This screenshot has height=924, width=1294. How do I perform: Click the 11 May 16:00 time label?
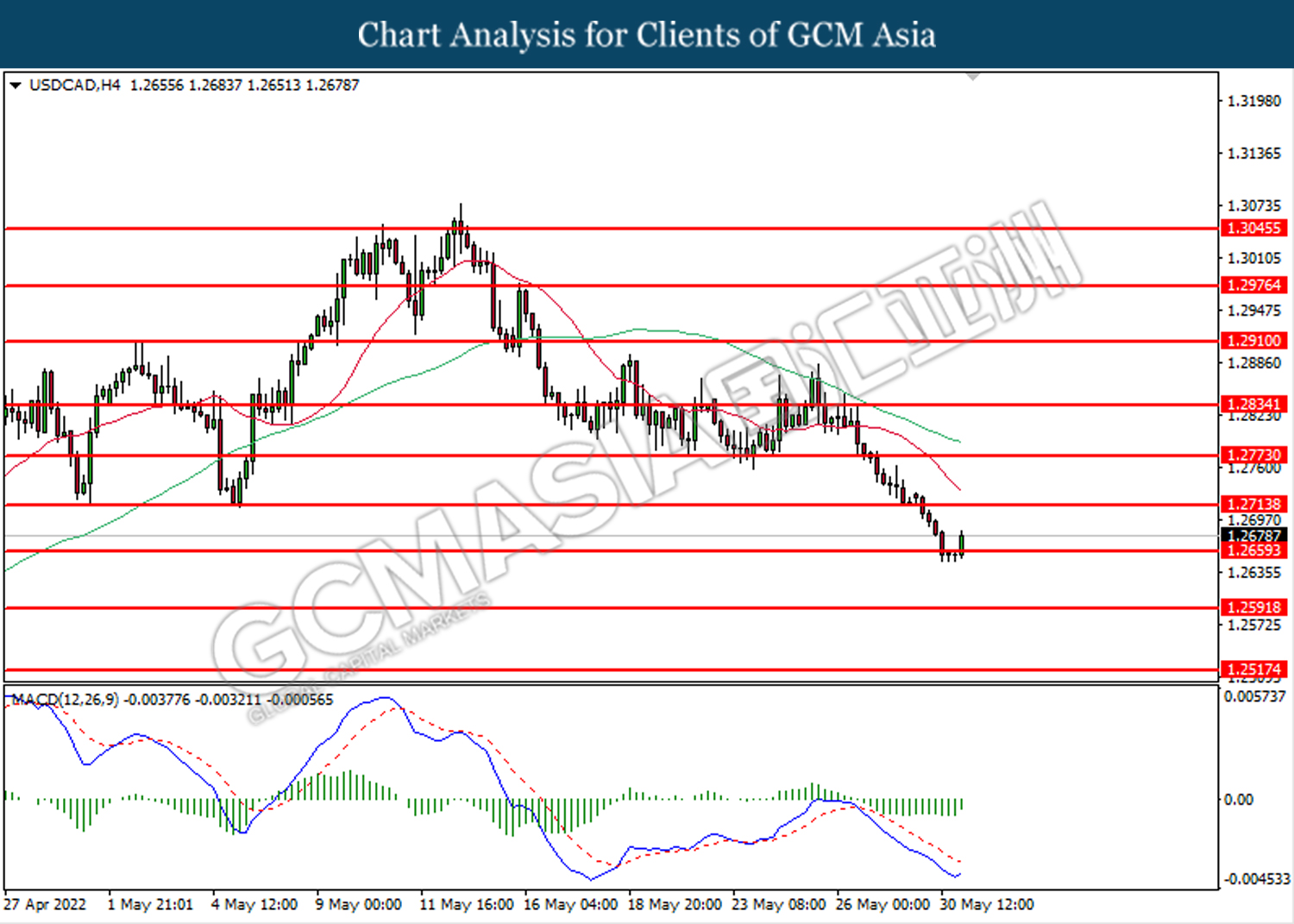coord(467,904)
